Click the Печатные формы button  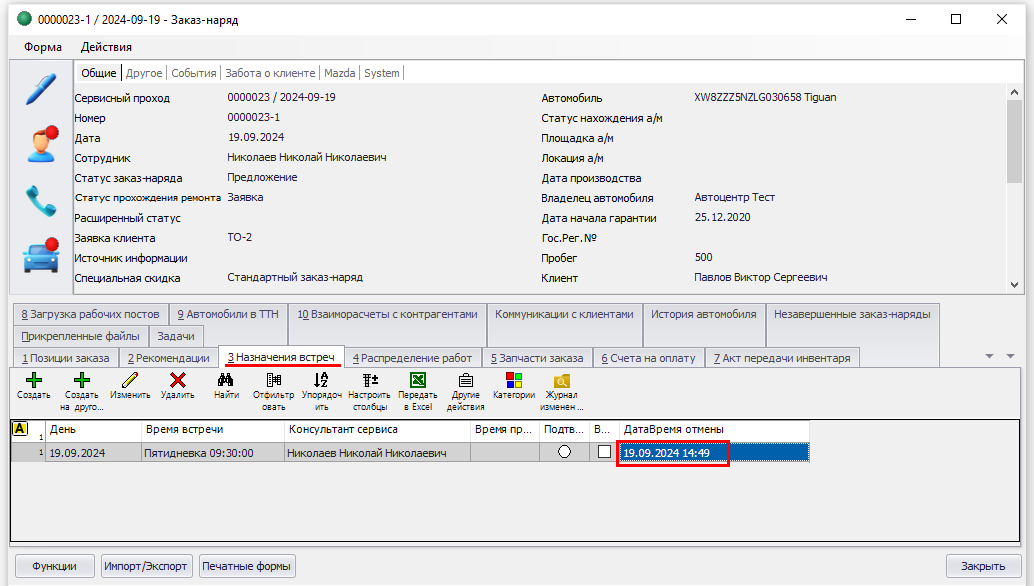pos(247,566)
